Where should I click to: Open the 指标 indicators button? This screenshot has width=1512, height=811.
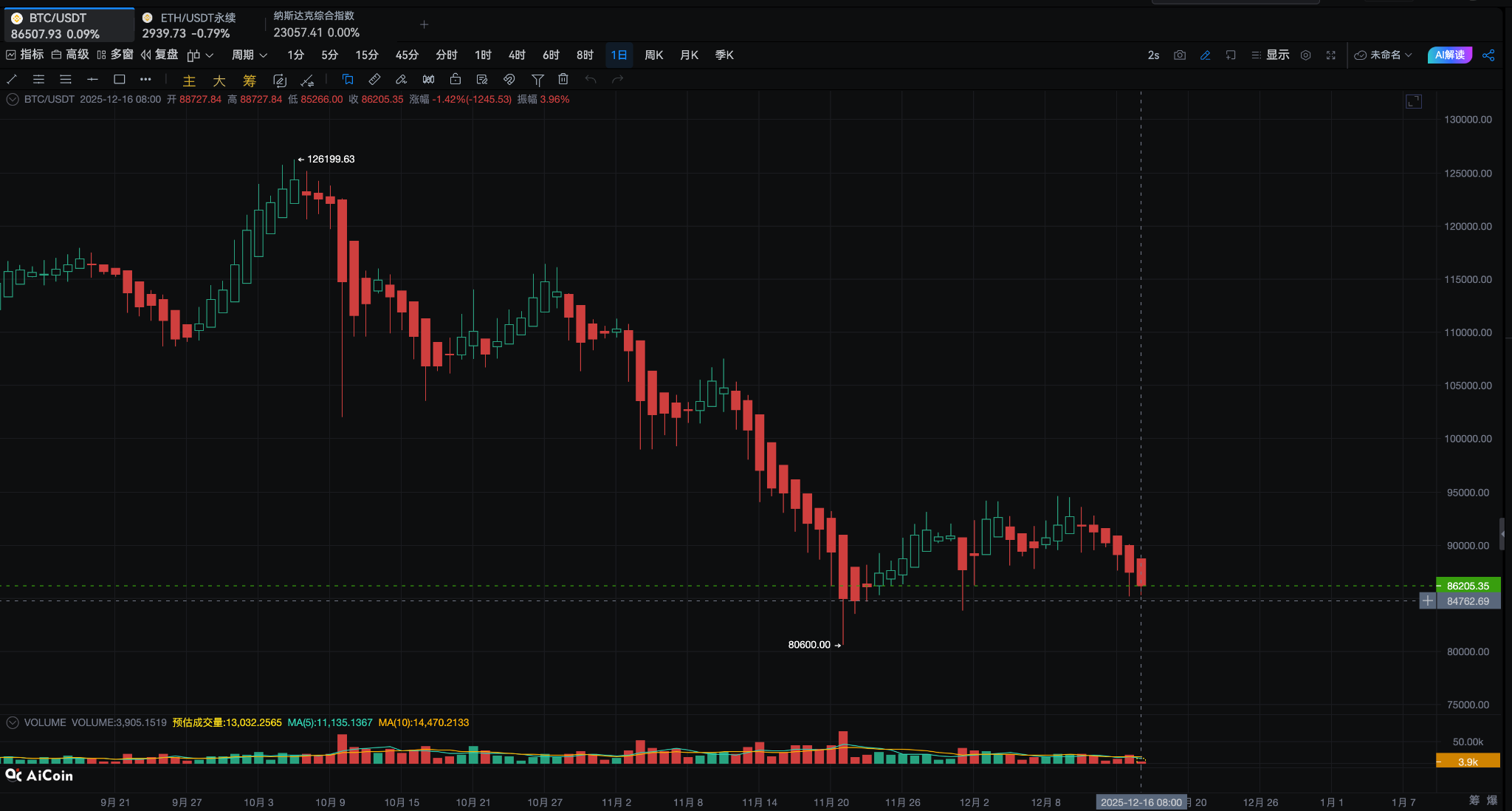(25, 55)
